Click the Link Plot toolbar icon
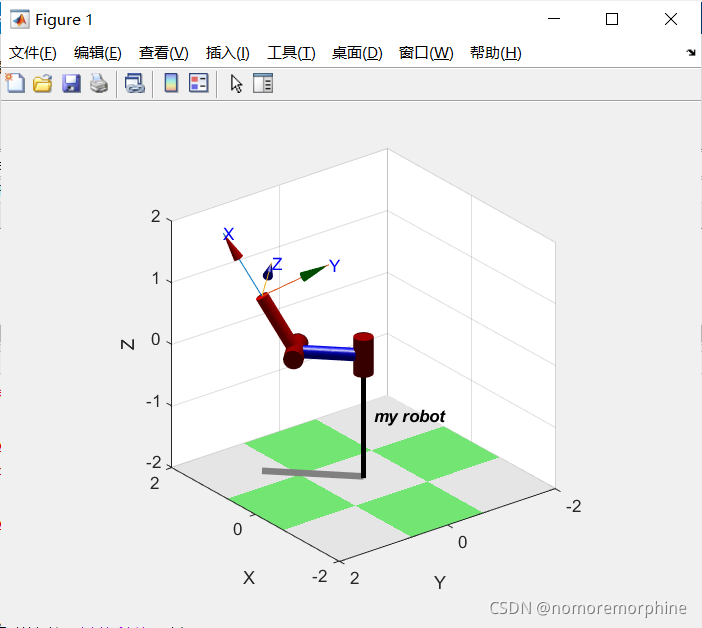The image size is (702, 628). tap(134, 84)
